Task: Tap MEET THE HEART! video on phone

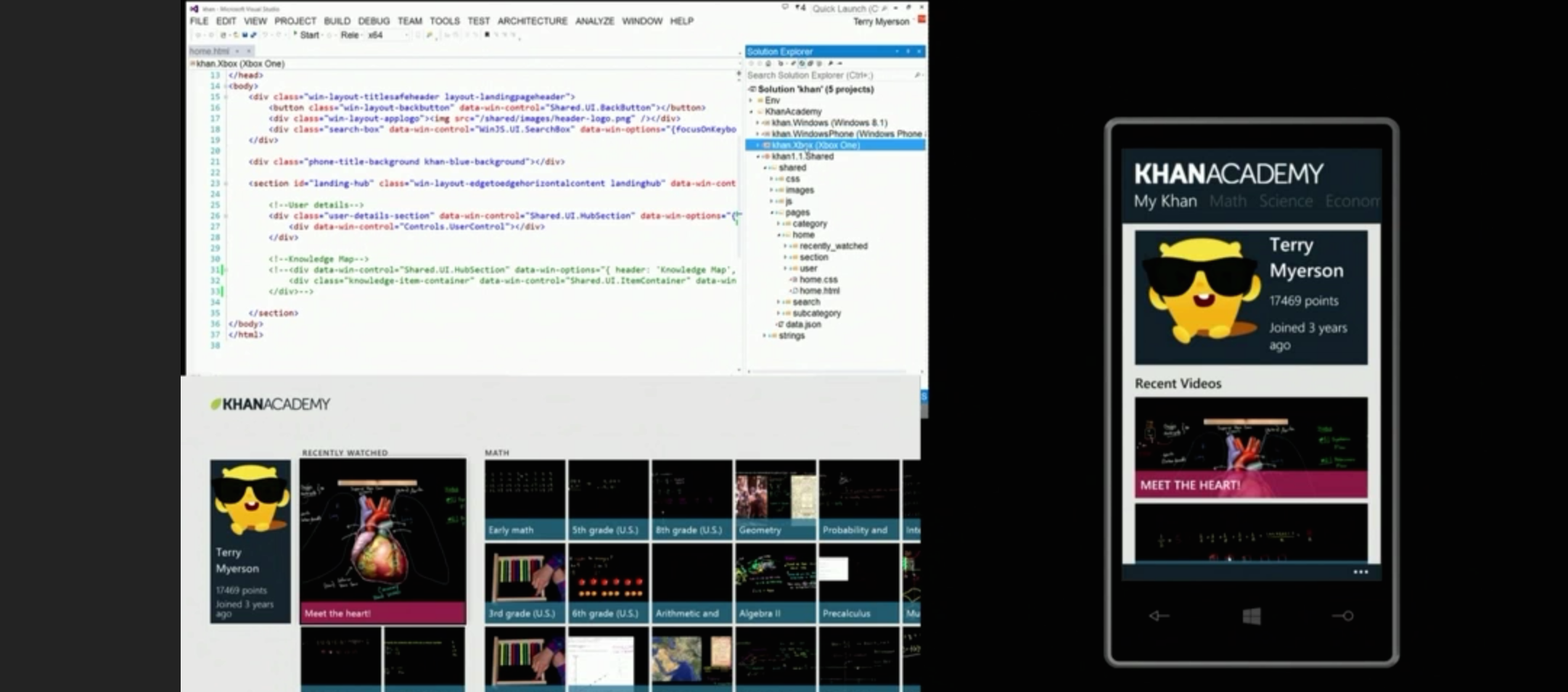Action: [x=1251, y=448]
